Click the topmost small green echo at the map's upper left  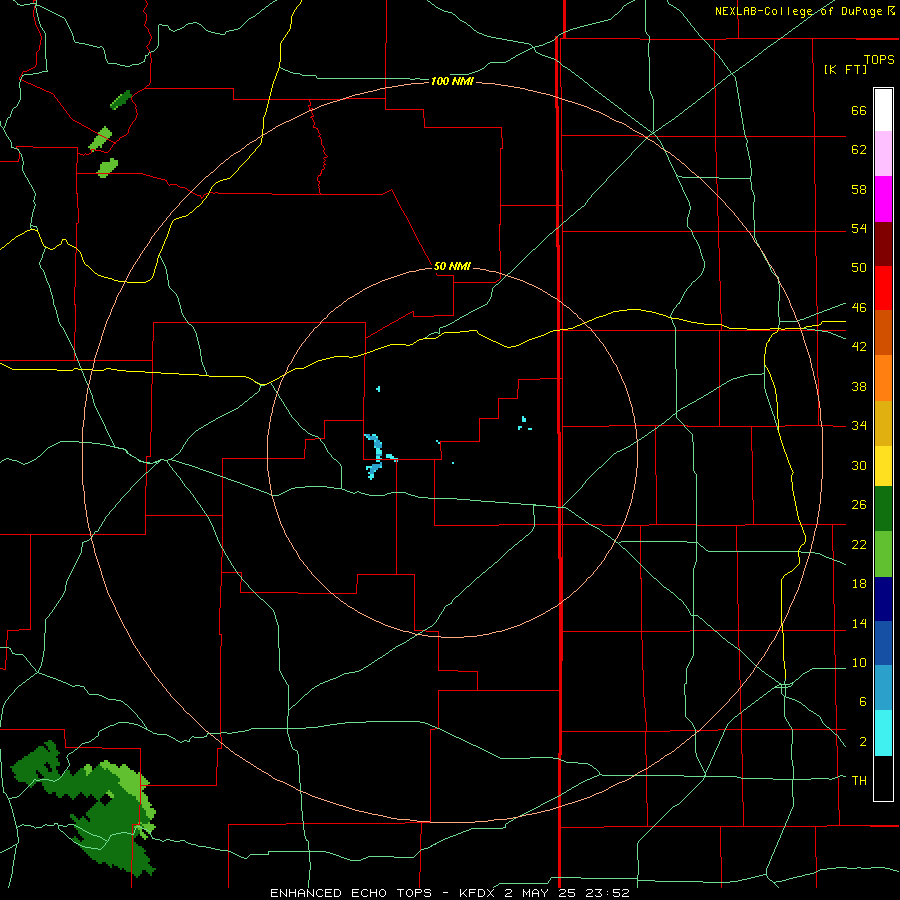pyautogui.click(x=121, y=100)
